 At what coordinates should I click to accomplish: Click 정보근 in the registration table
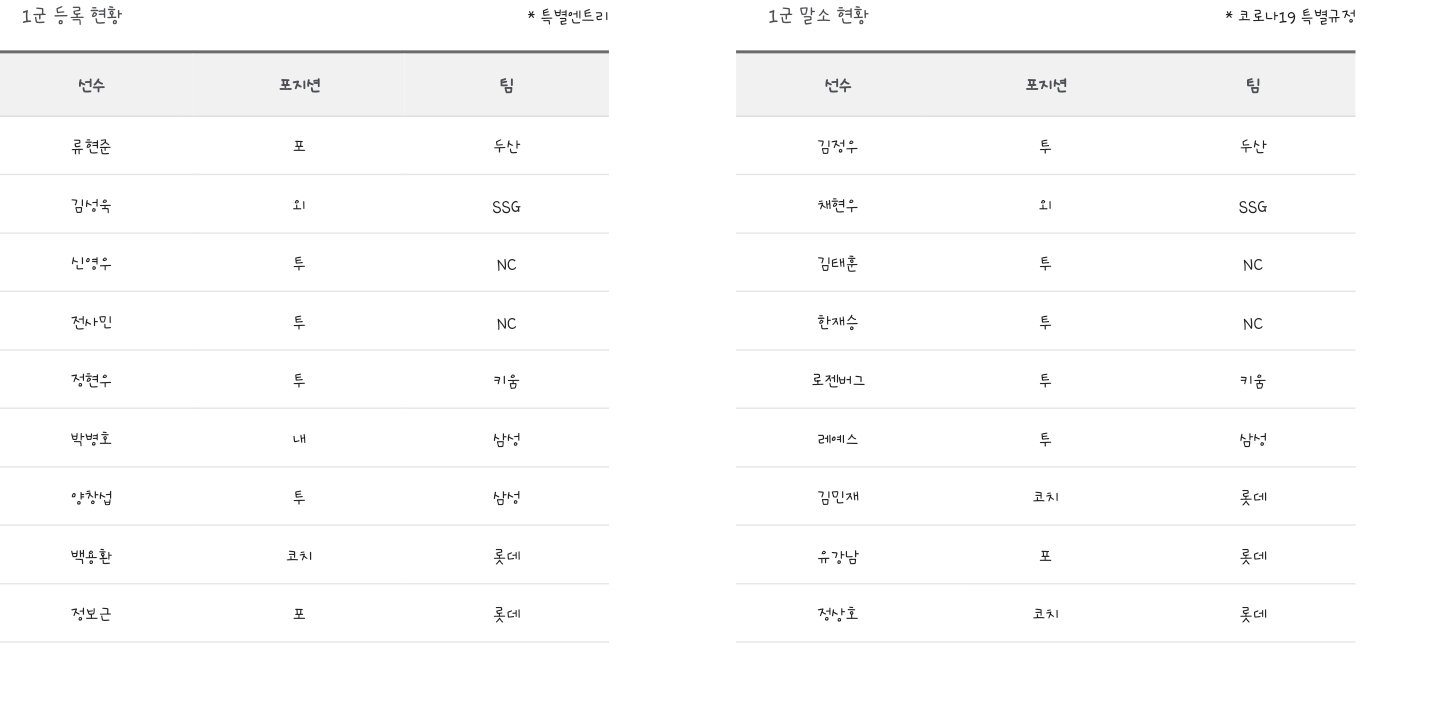click(x=91, y=613)
